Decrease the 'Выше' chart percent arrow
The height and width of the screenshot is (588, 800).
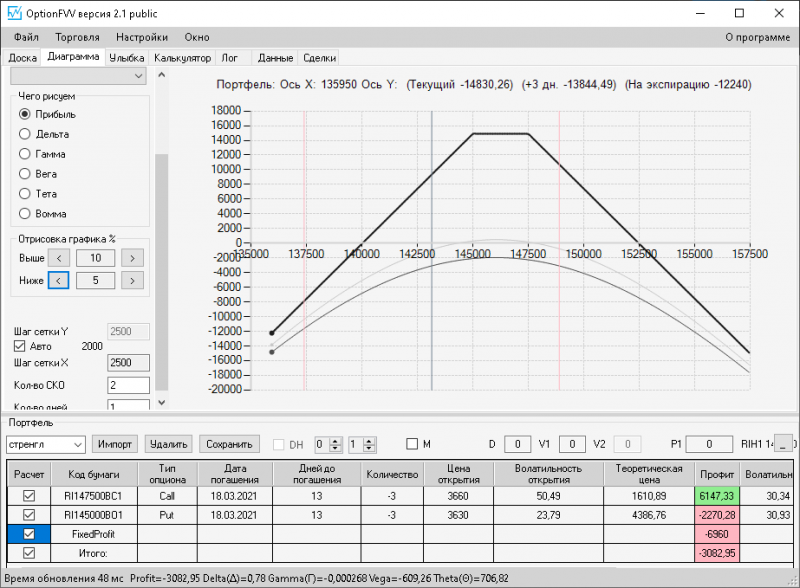pos(59,258)
